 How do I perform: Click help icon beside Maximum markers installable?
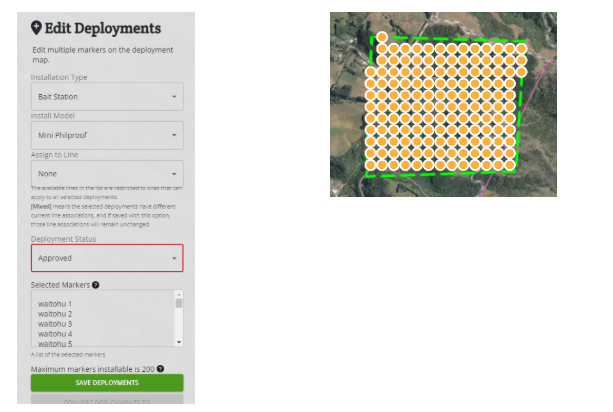pyautogui.click(x=161, y=369)
